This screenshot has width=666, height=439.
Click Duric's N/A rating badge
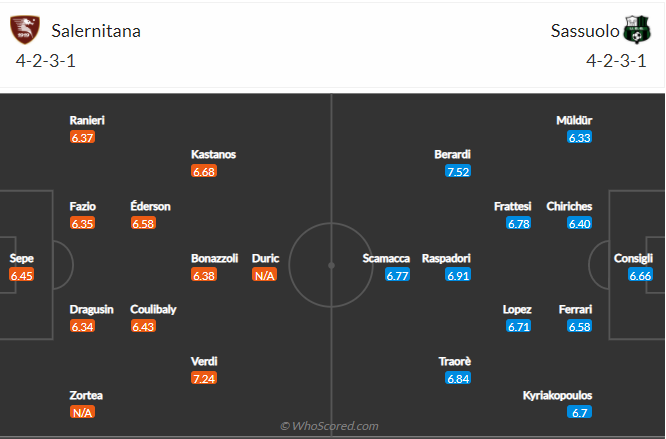[265, 275]
